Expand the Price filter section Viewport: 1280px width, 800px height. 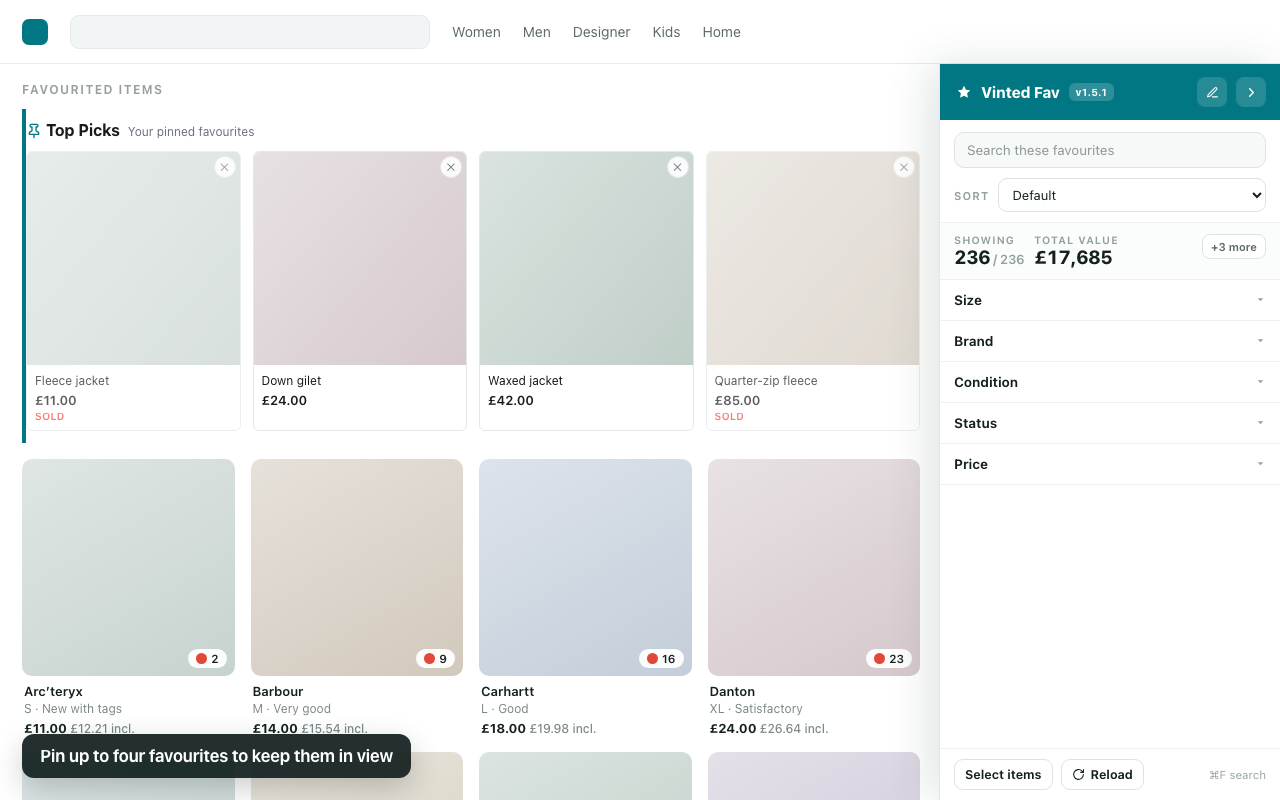[x=1110, y=464]
